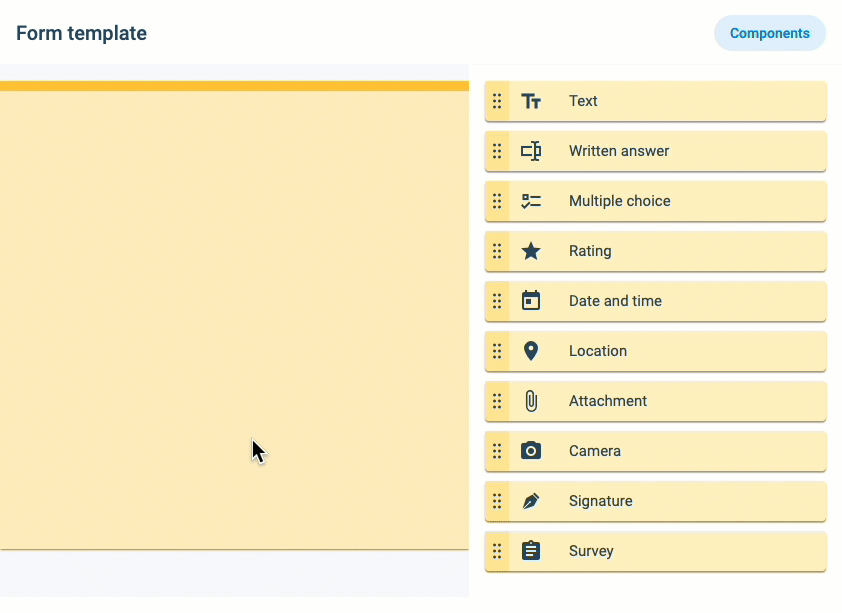Image resolution: width=842 pixels, height=613 pixels.
Task: Toggle the Components panel button
Action: [770, 33]
